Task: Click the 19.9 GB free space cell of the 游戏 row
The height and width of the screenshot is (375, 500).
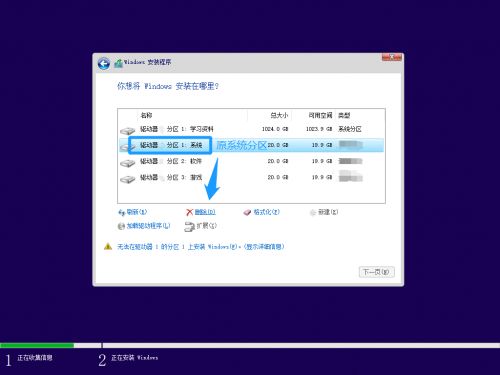Action: click(322, 177)
